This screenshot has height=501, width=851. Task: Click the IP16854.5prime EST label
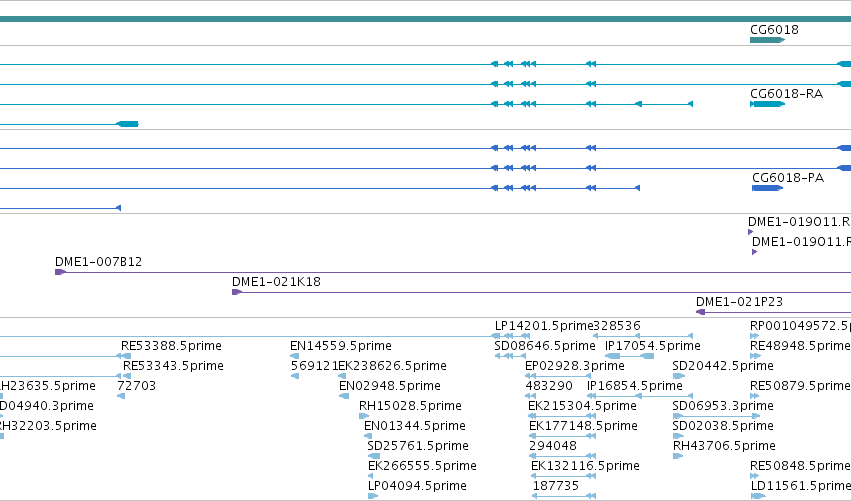pos(634,386)
